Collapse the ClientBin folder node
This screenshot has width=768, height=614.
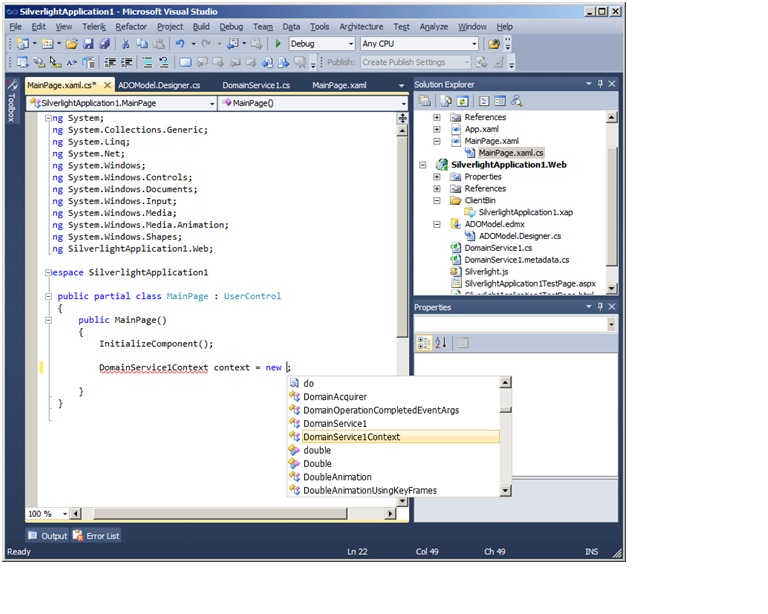437,200
